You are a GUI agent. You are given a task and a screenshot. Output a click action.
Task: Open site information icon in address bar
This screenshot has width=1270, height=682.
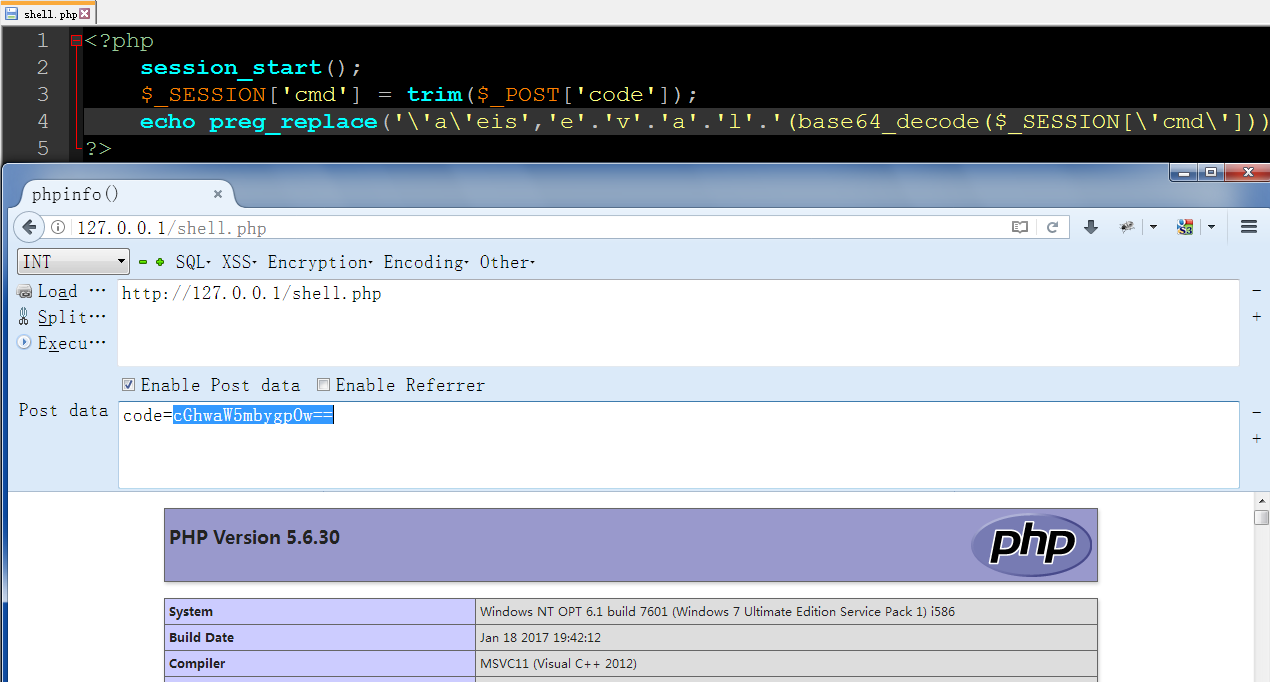point(58,228)
